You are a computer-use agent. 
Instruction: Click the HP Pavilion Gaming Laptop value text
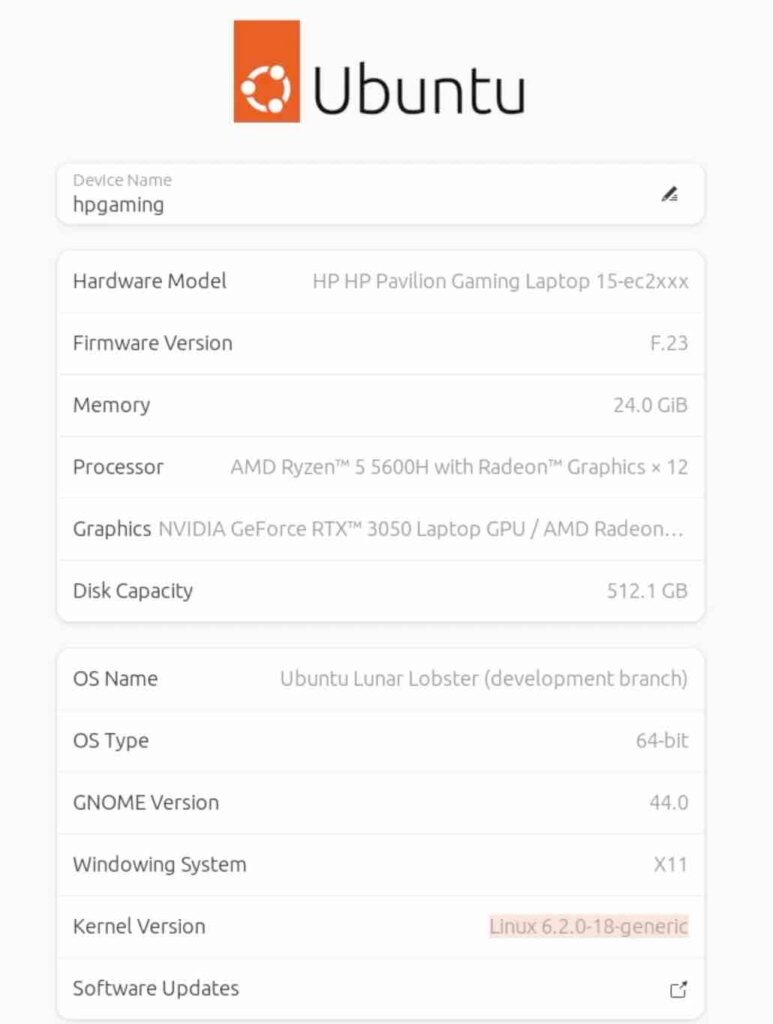[x=500, y=281]
